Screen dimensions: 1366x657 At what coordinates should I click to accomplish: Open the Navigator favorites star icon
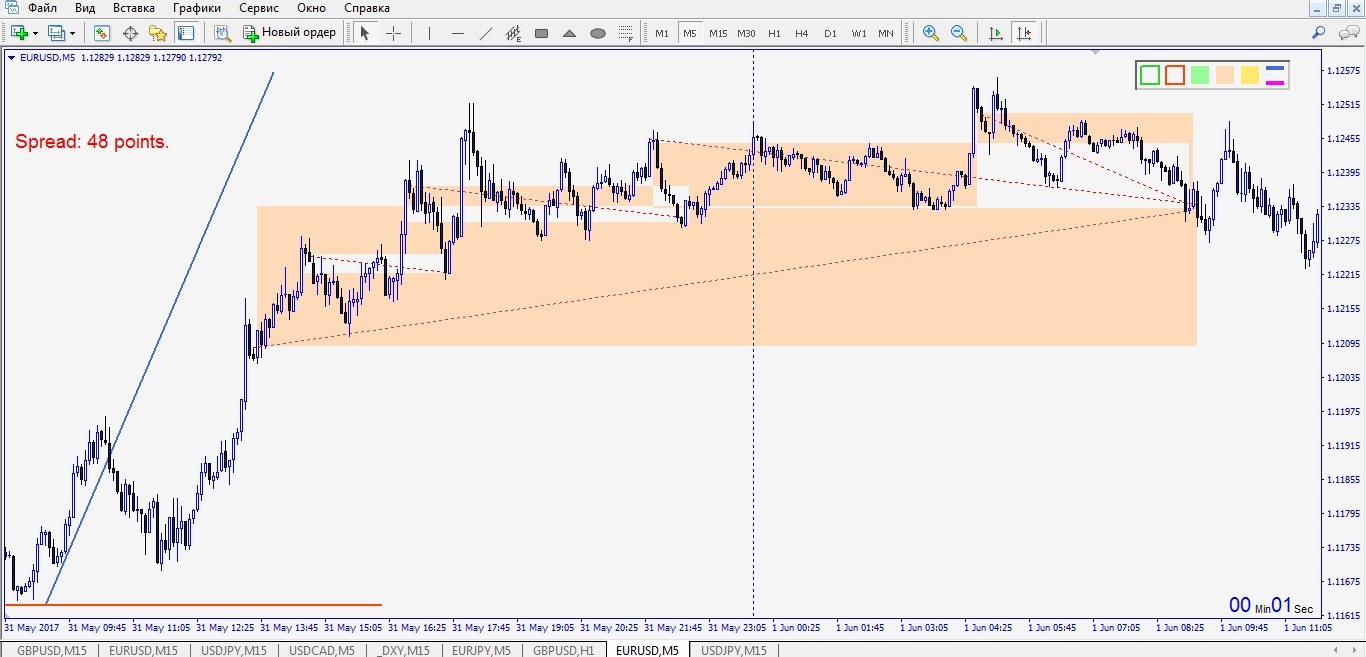158,33
